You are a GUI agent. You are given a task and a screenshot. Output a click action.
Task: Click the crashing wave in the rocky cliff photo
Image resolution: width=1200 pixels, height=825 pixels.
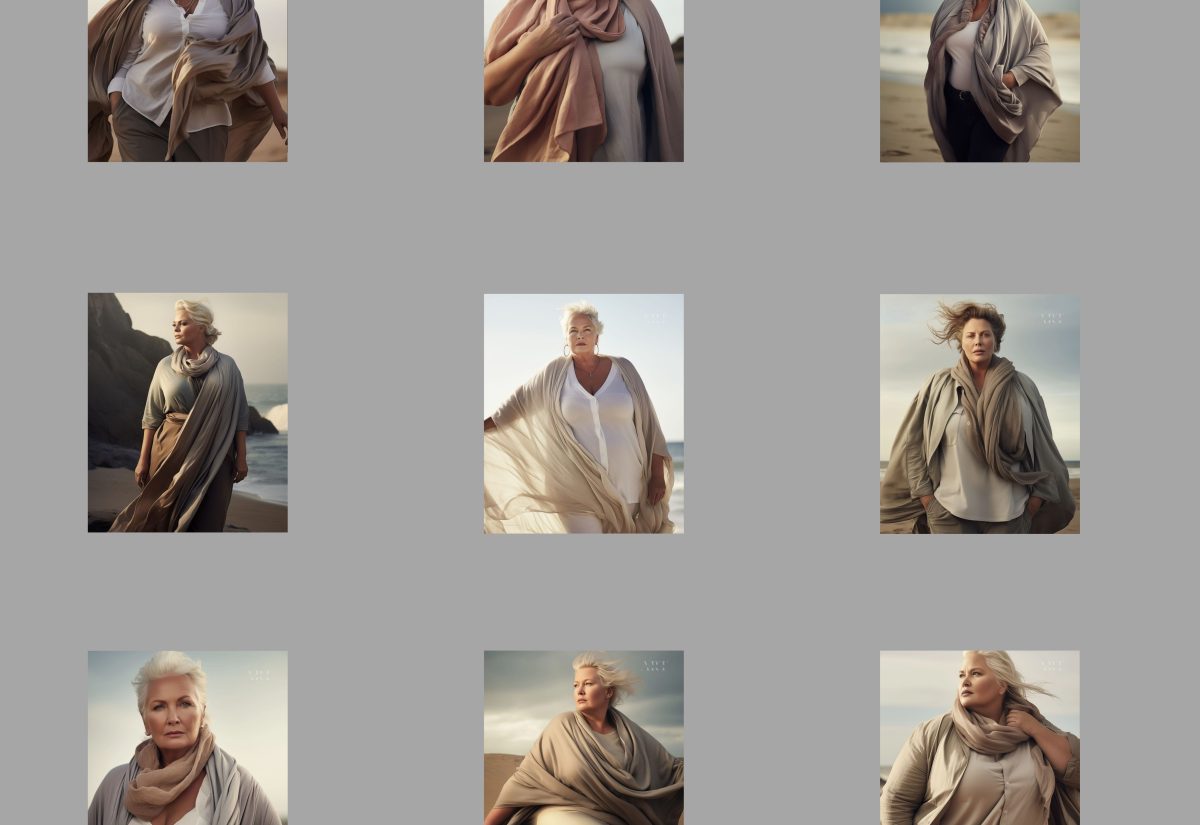click(x=274, y=415)
